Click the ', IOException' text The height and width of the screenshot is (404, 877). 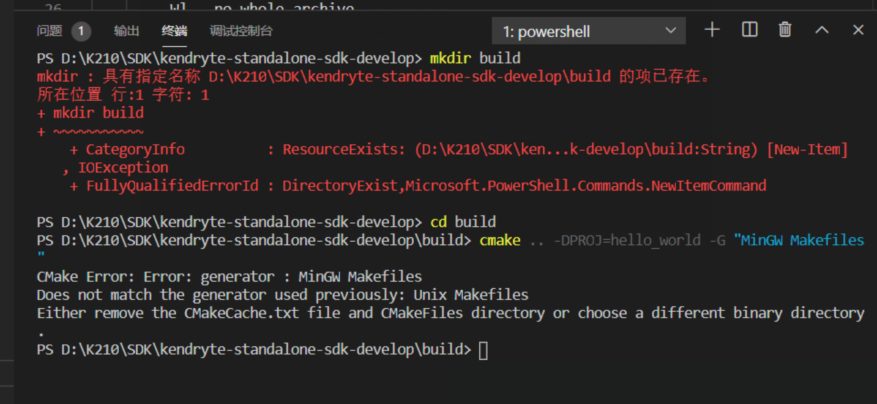[x=115, y=167]
